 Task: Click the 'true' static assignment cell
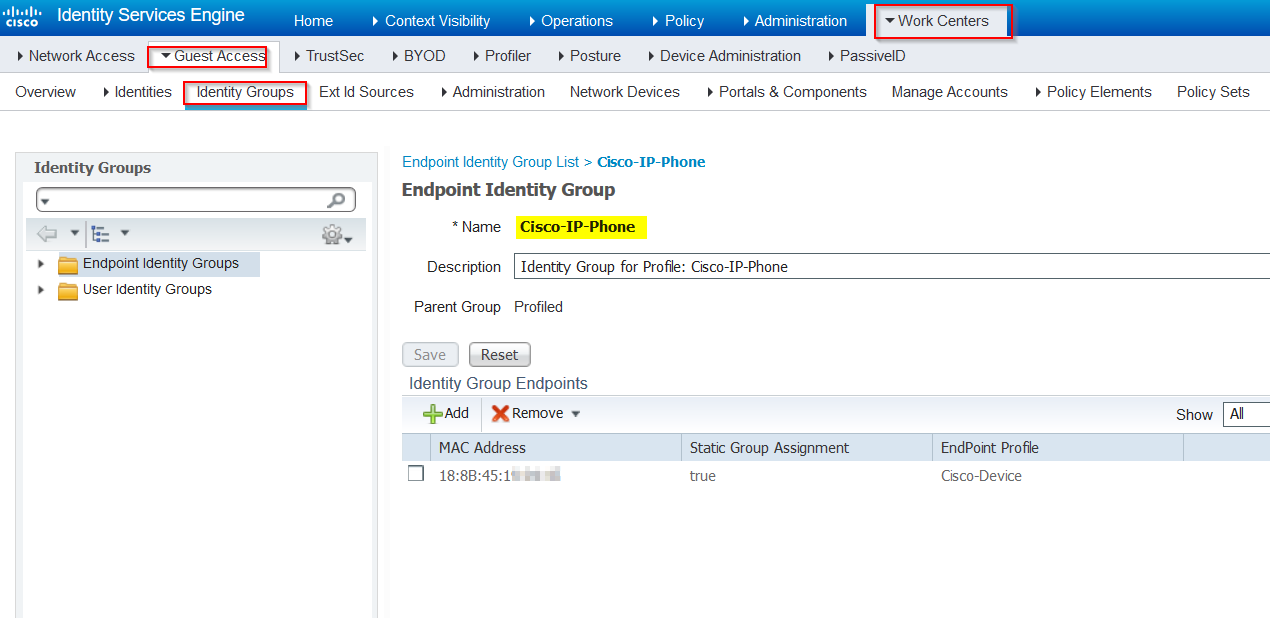[703, 476]
